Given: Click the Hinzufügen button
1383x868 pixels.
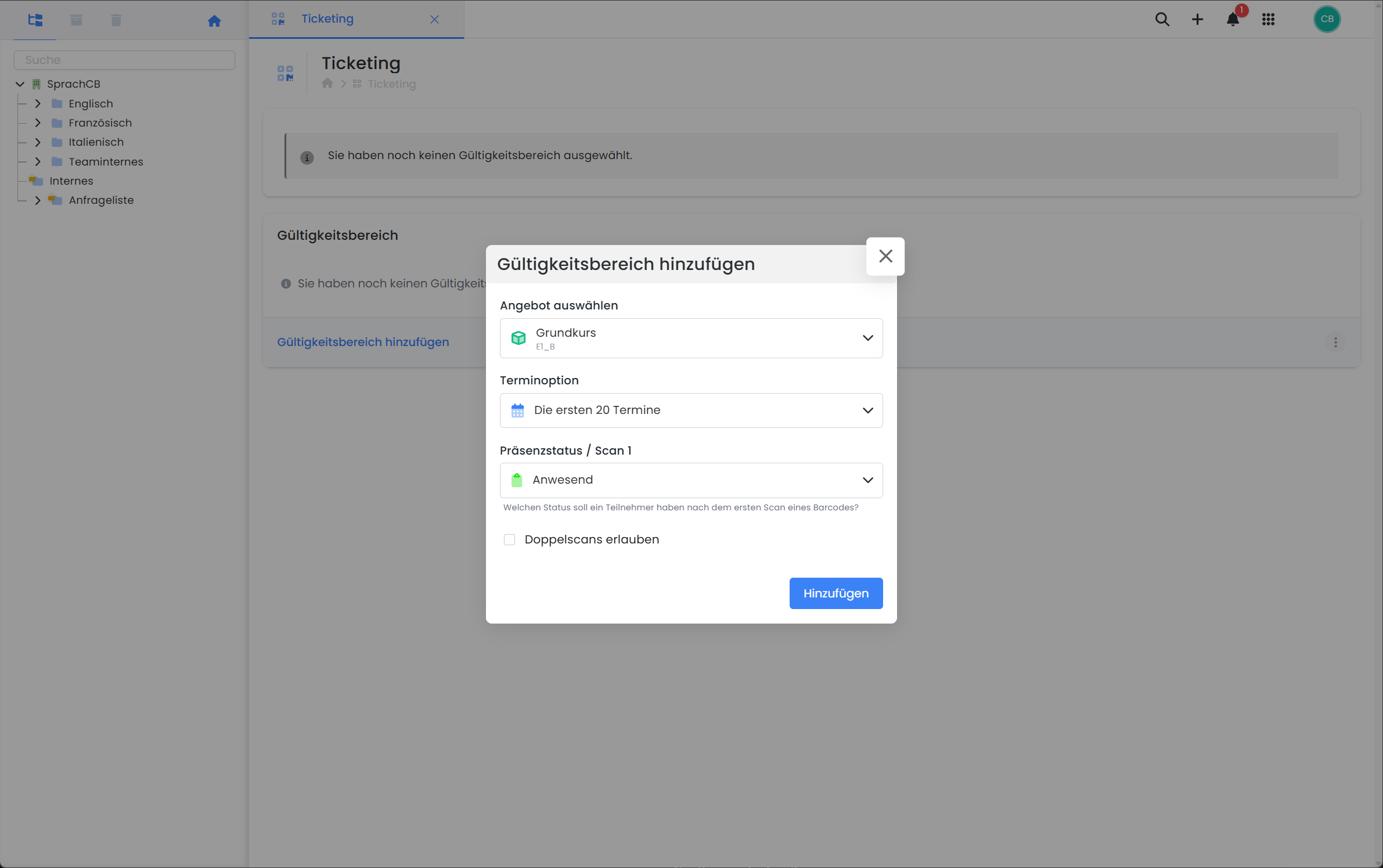Looking at the screenshot, I should (835, 593).
